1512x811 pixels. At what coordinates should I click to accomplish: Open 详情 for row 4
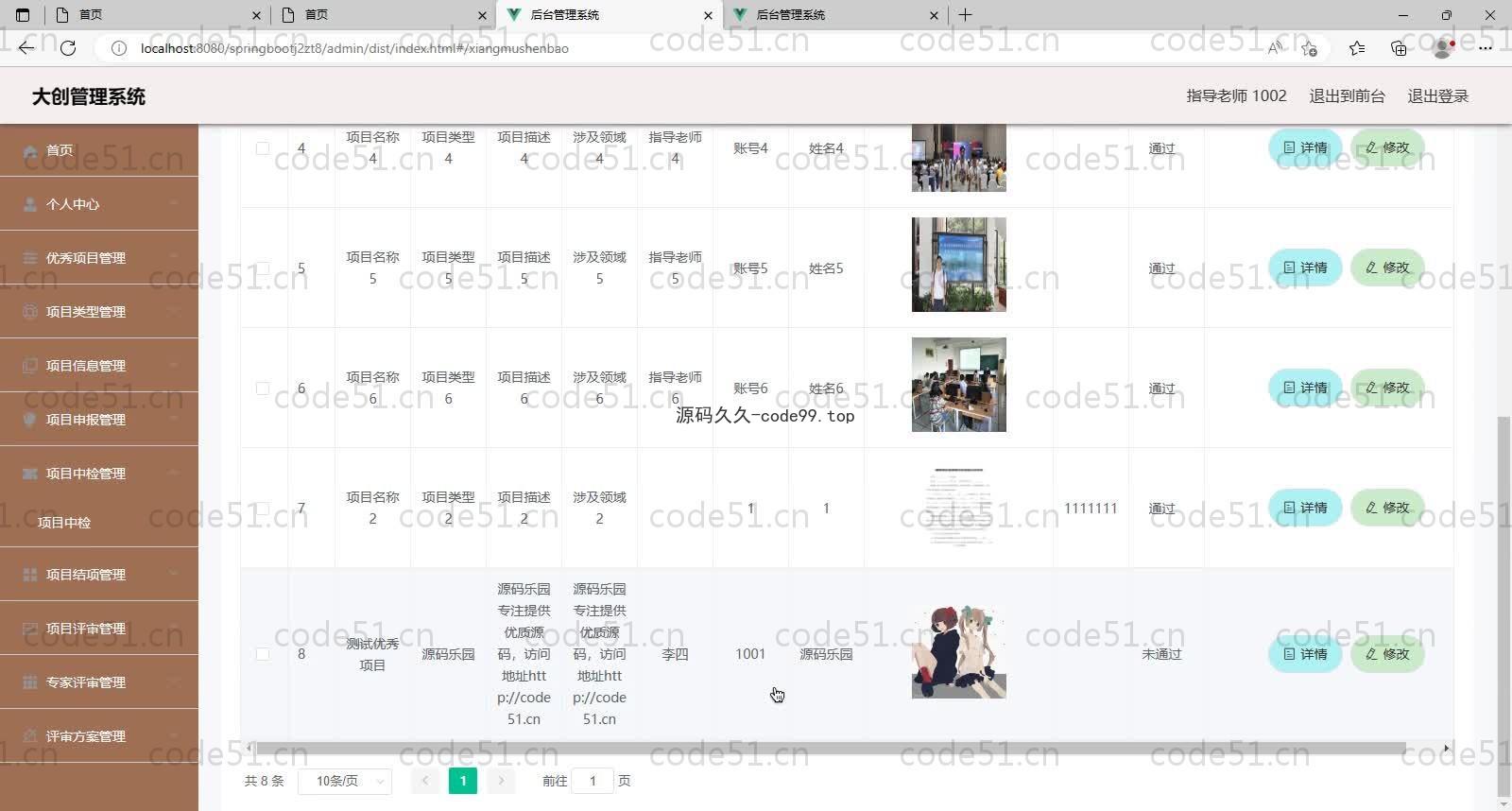click(1305, 147)
